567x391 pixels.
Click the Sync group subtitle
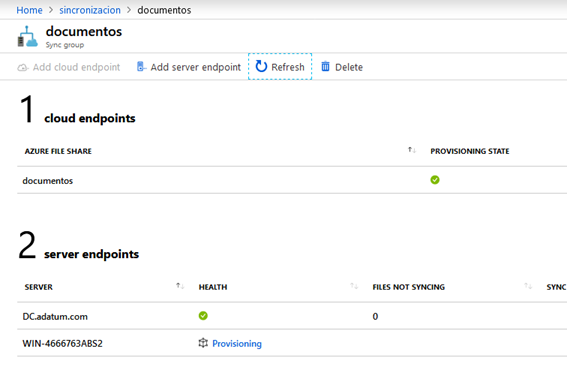(65, 45)
